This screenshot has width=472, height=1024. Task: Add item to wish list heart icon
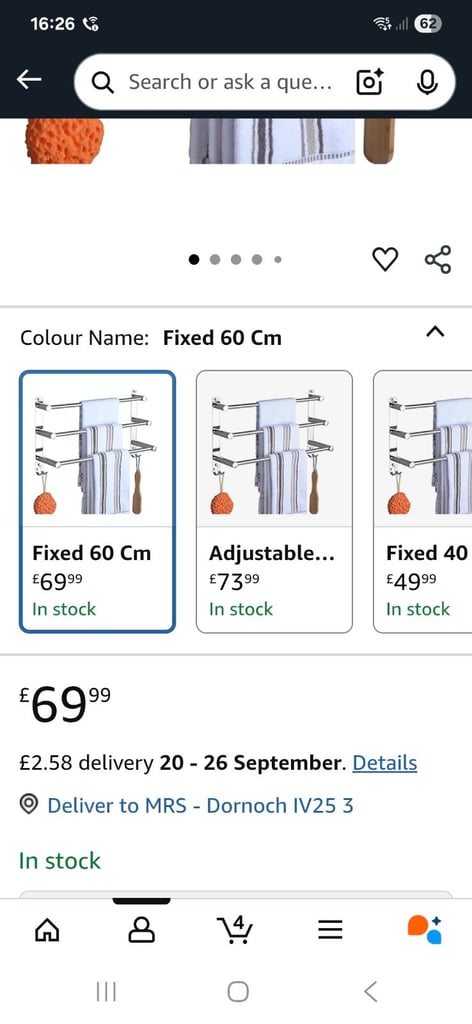click(385, 259)
